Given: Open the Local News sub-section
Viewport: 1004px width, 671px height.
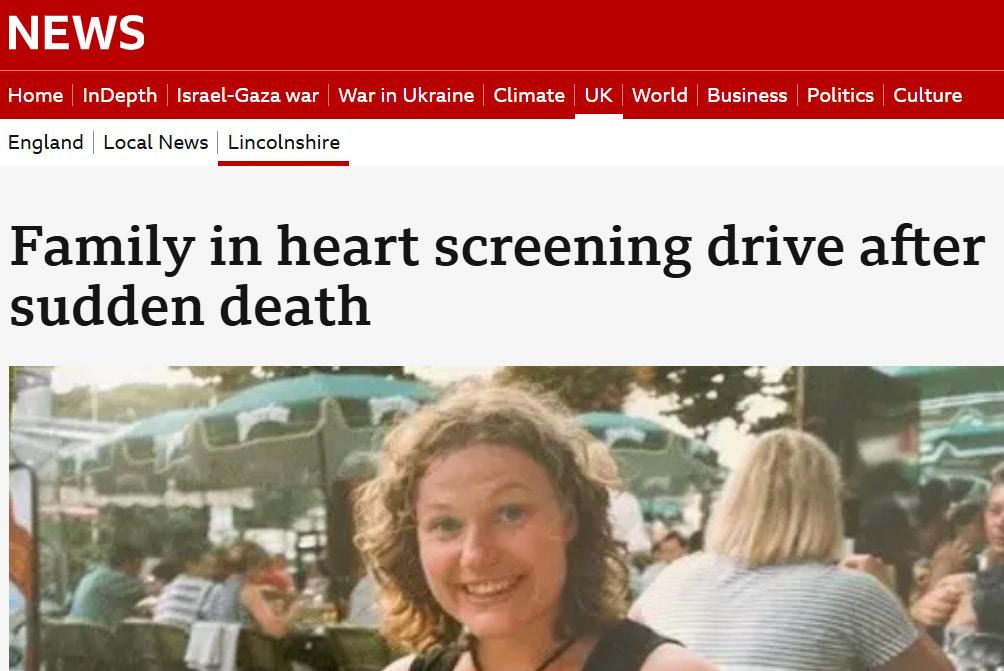Looking at the screenshot, I should (x=156, y=142).
